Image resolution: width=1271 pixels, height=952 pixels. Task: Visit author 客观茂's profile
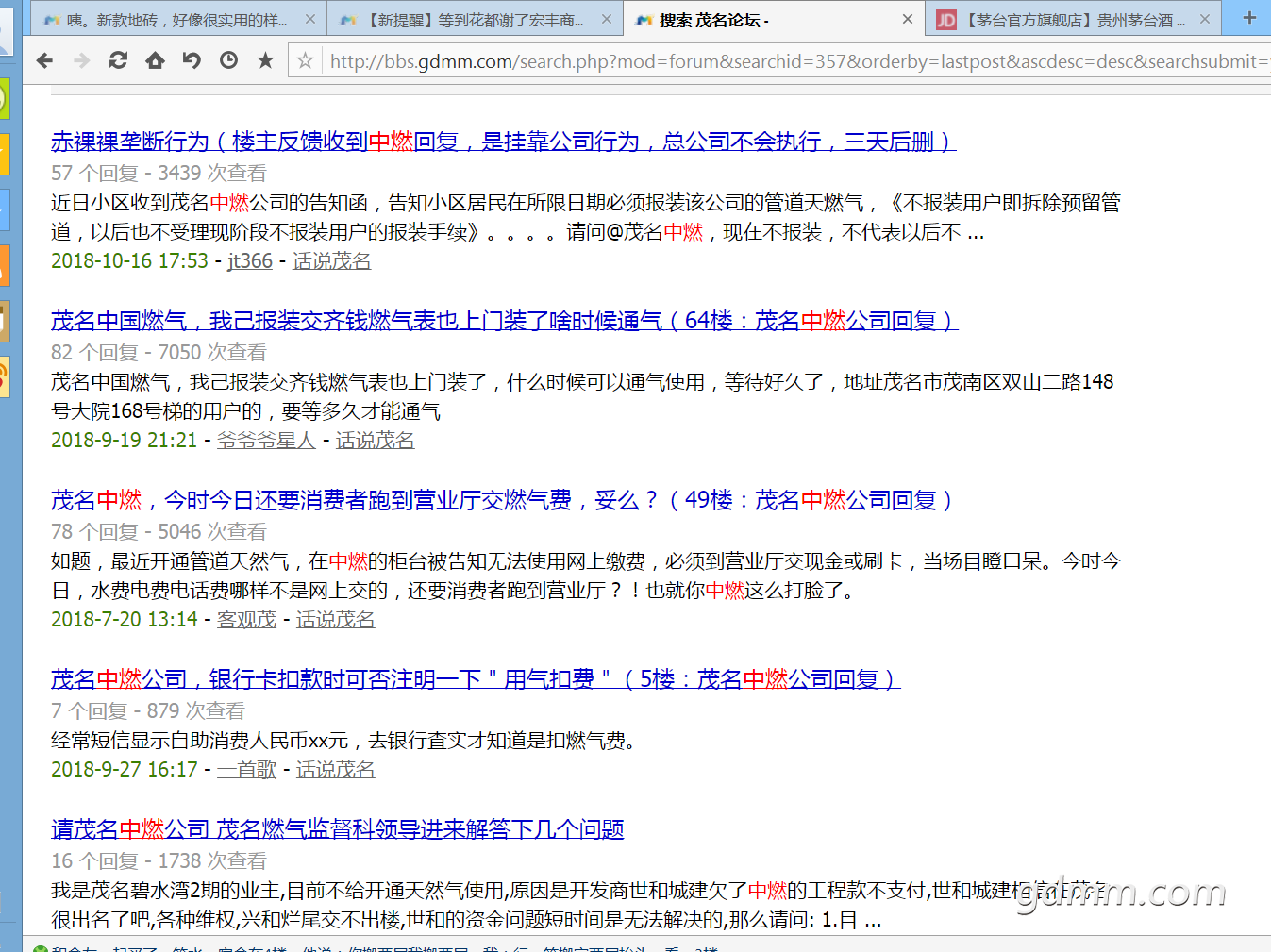(246, 620)
